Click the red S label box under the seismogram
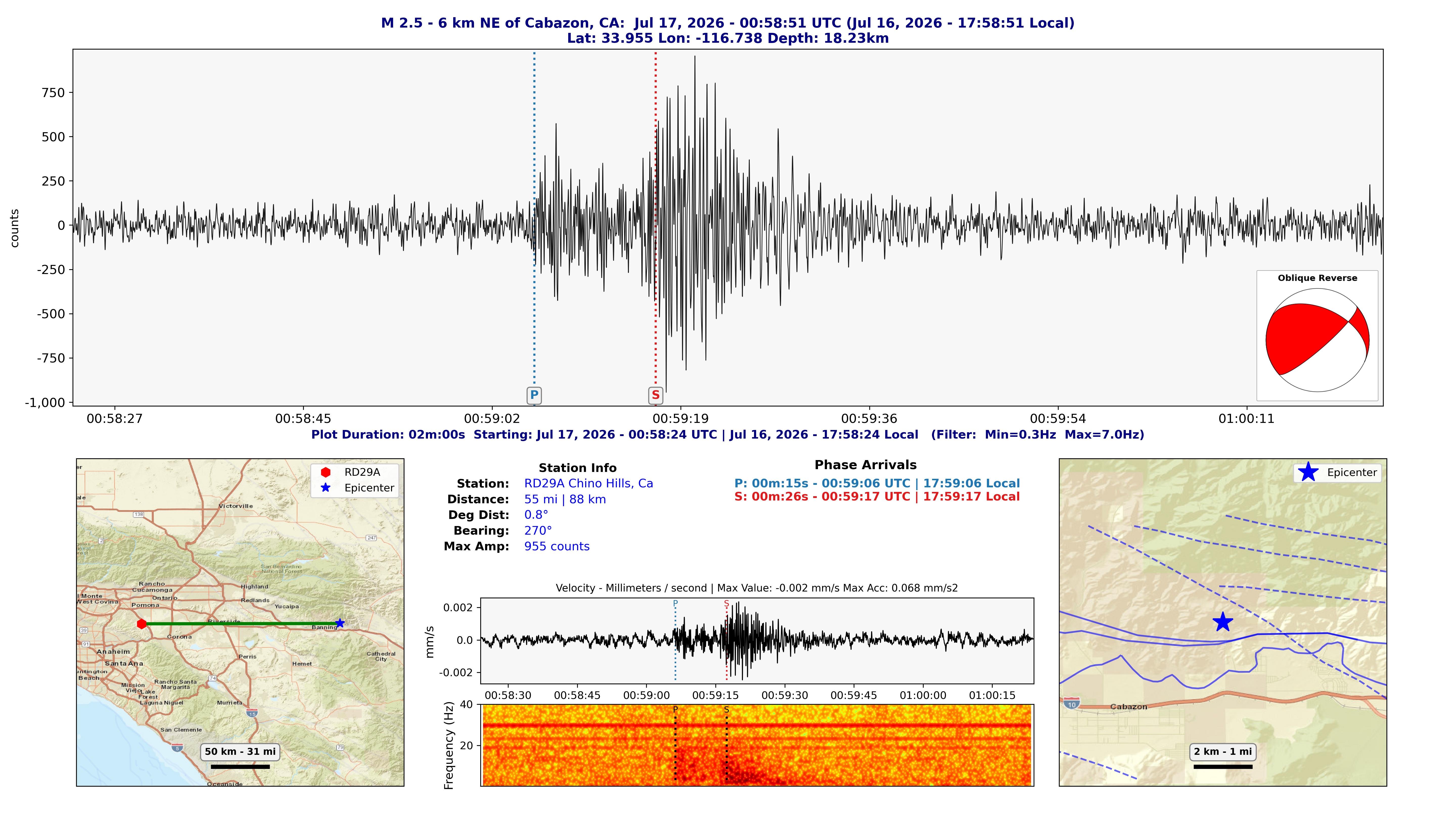Viewport: 1456px width, 819px height. [655, 395]
